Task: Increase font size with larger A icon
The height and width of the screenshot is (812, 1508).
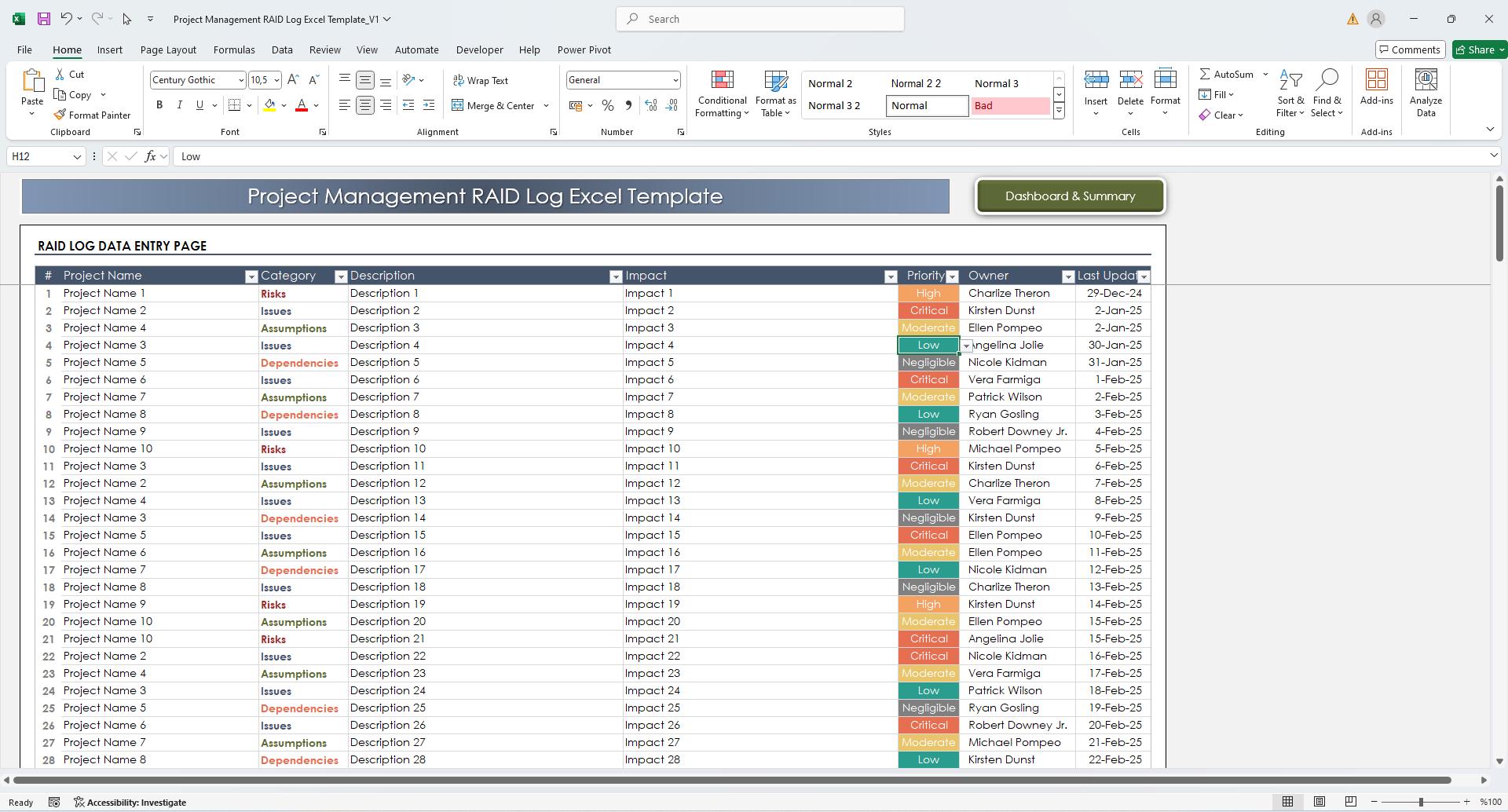Action: [293, 79]
